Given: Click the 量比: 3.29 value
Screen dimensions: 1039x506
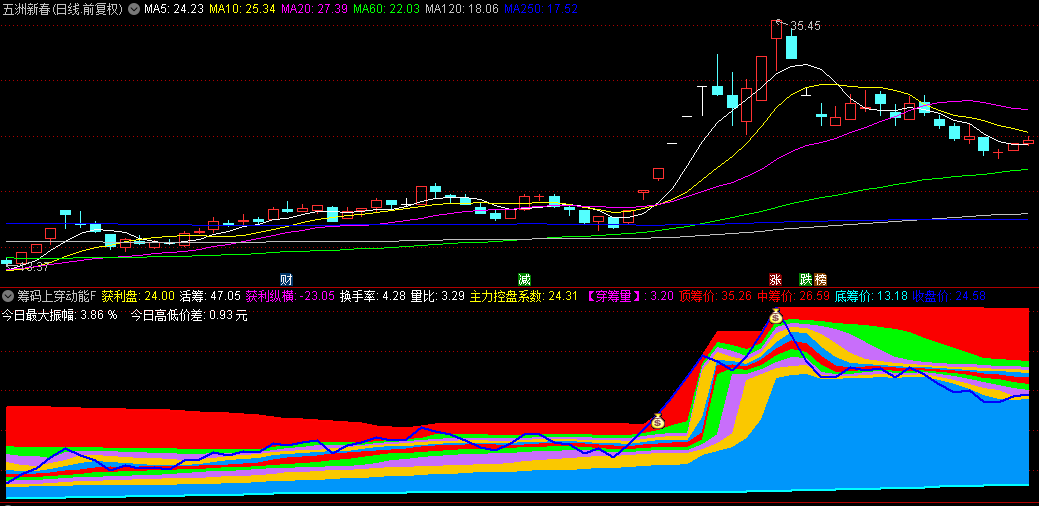Looking at the screenshot, I should click(x=438, y=295).
